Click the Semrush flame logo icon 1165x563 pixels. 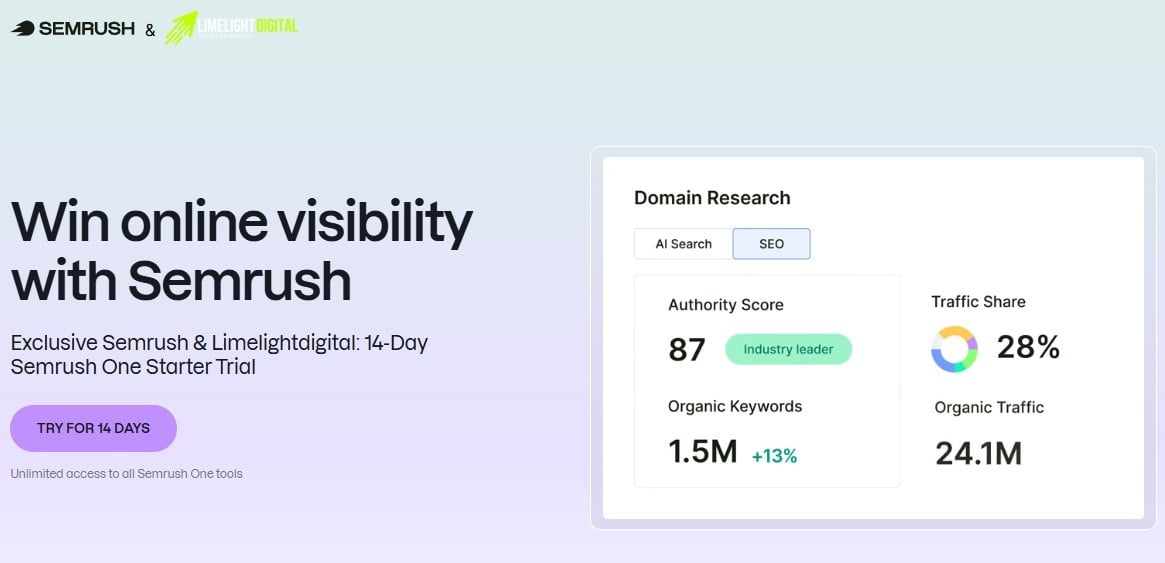23,29
